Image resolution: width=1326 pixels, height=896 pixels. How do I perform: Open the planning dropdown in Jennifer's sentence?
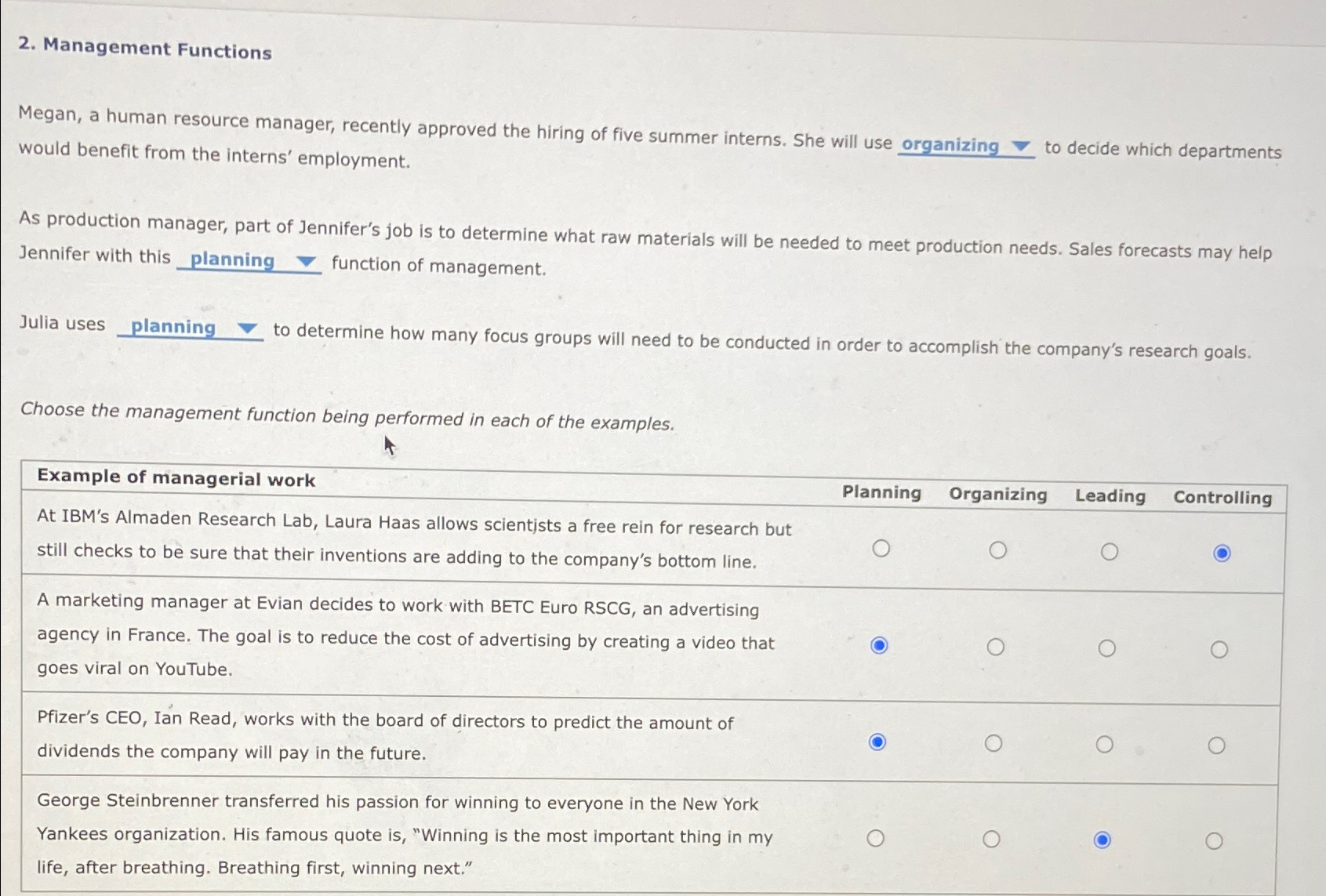[x=249, y=260]
